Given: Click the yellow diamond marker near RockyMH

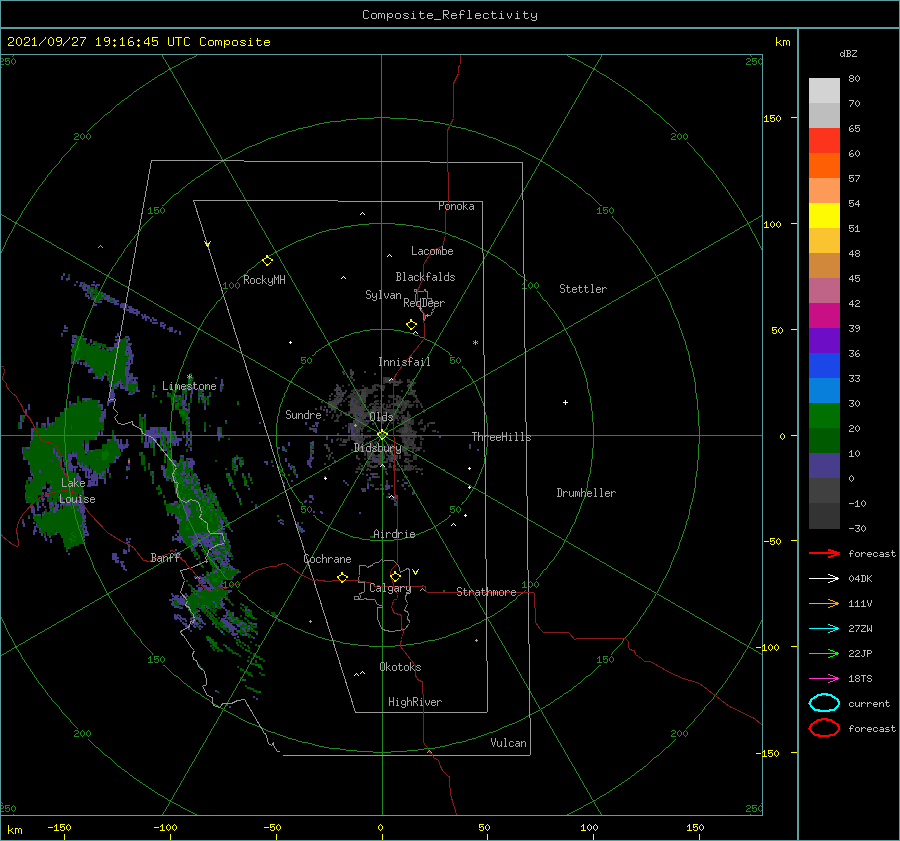Looking at the screenshot, I should point(267,261).
